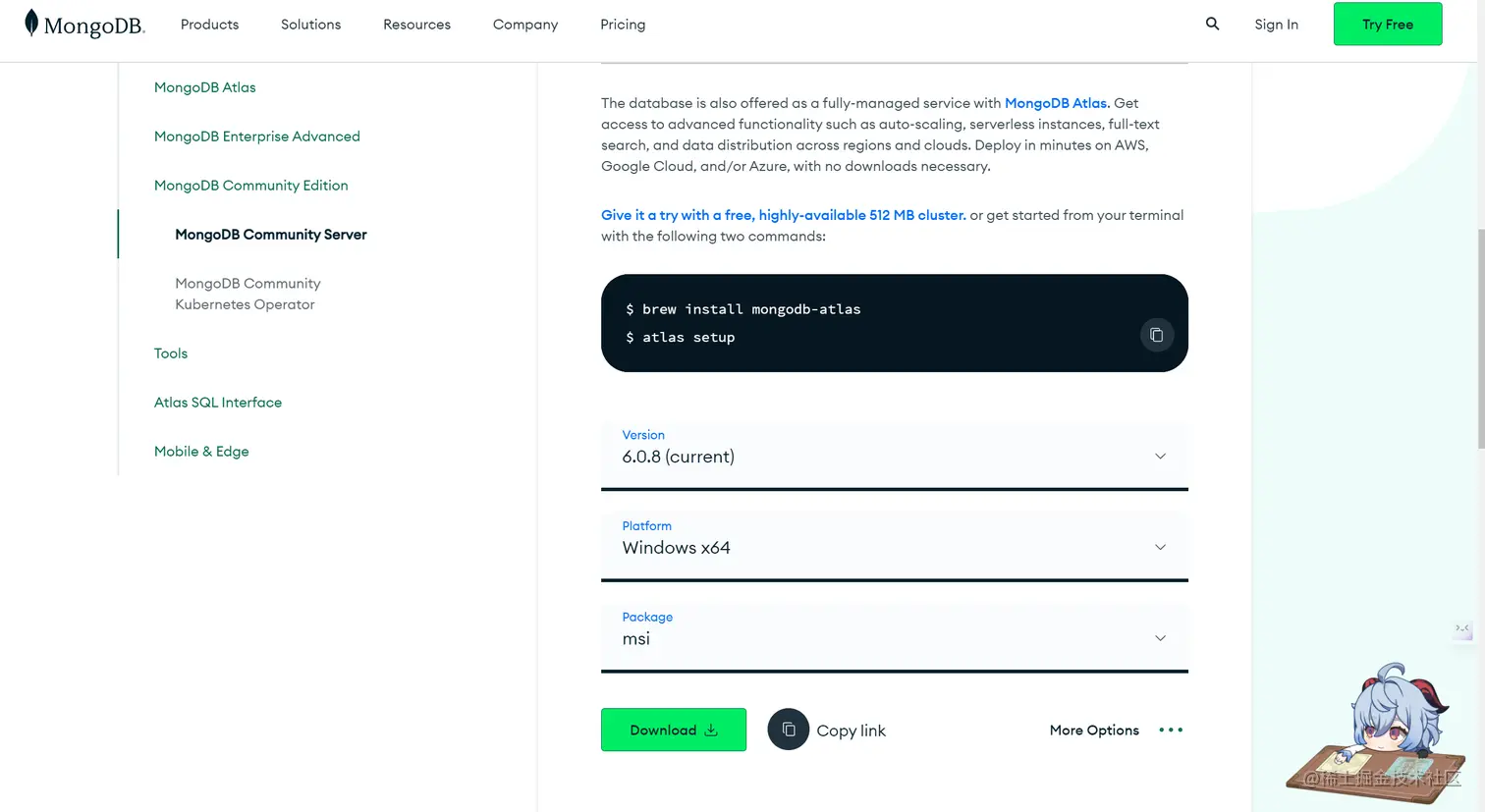Click the Sign In link

point(1276,25)
